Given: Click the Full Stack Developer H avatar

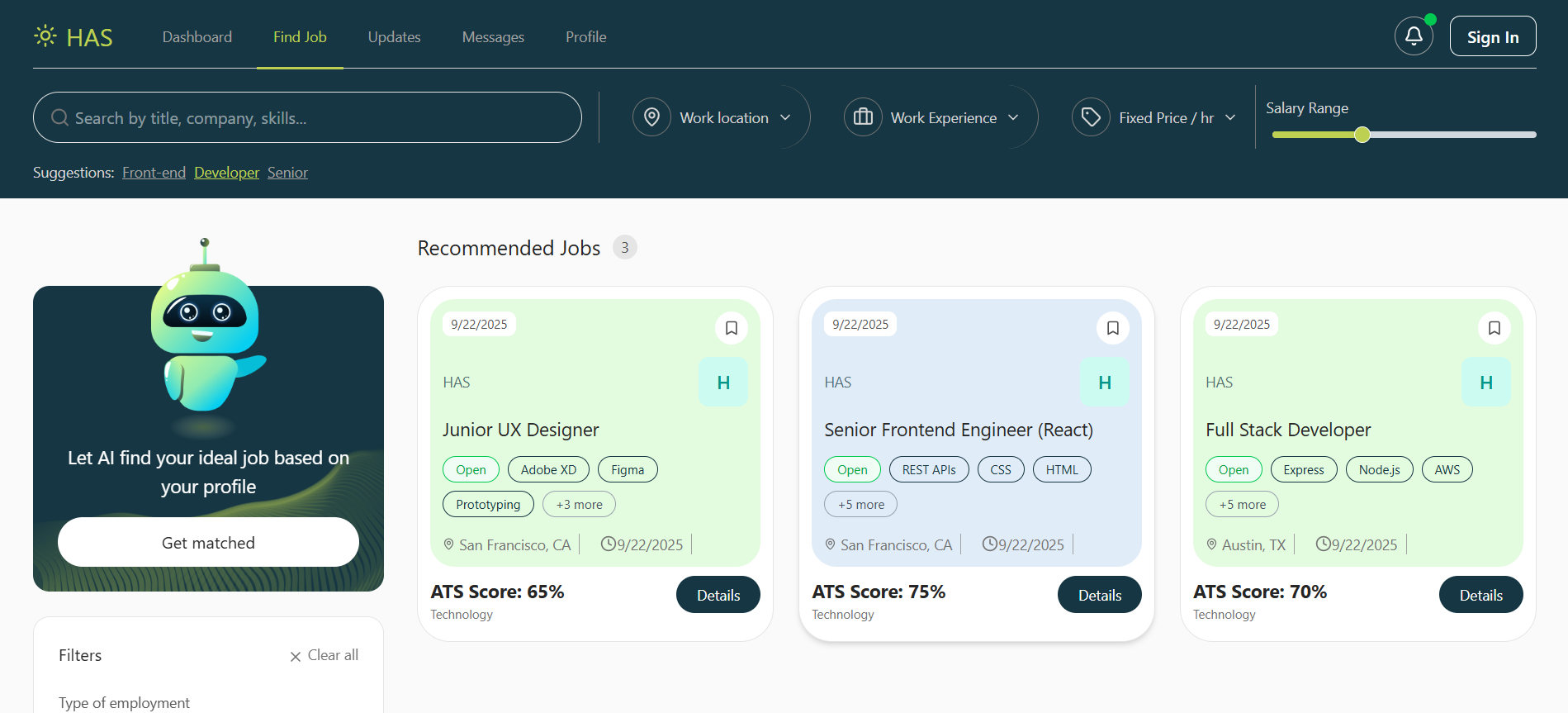Looking at the screenshot, I should [1485, 382].
